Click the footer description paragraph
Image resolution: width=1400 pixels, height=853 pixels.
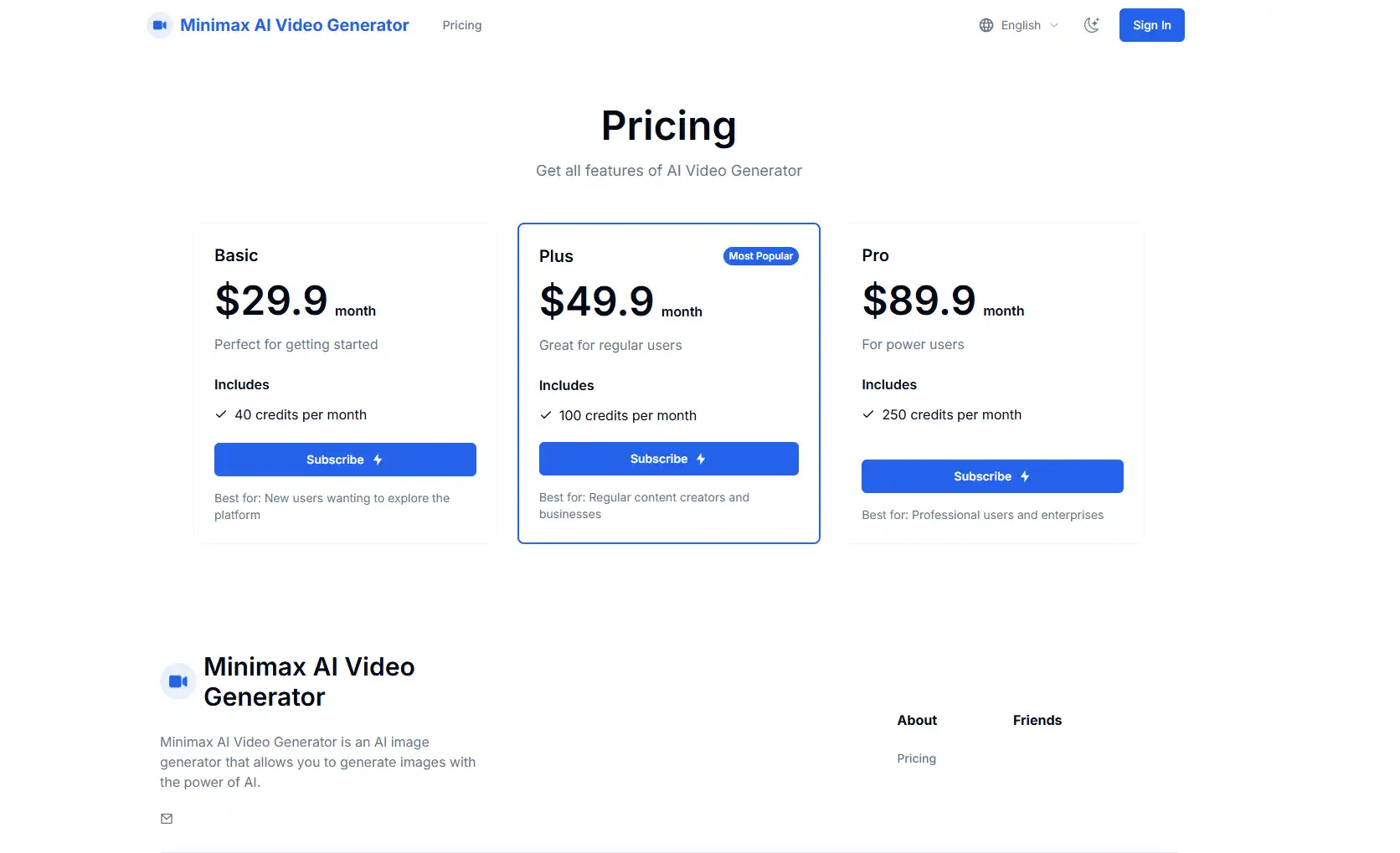[318, 762]
